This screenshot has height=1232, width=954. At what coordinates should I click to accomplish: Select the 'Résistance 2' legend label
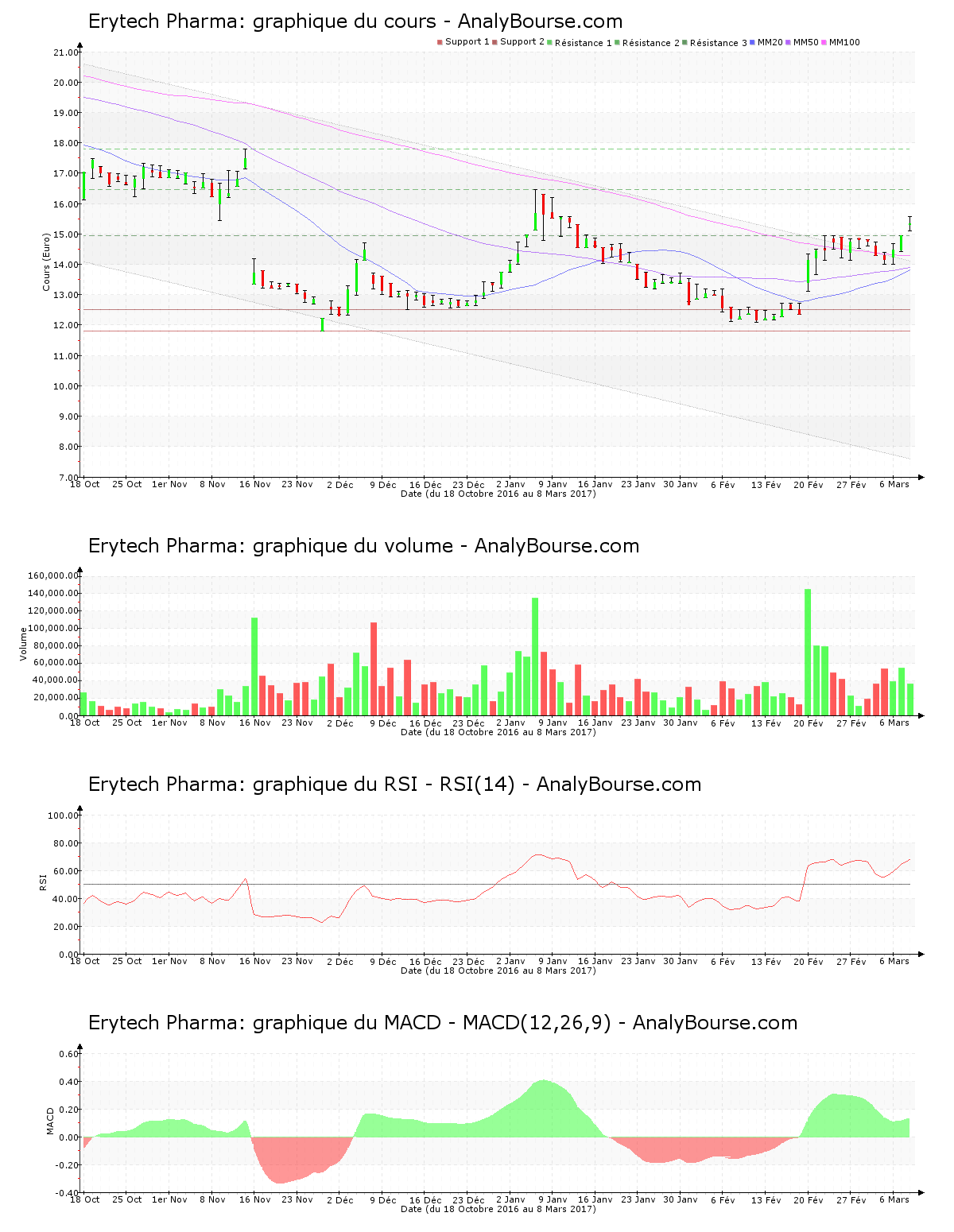click(651, 43)
